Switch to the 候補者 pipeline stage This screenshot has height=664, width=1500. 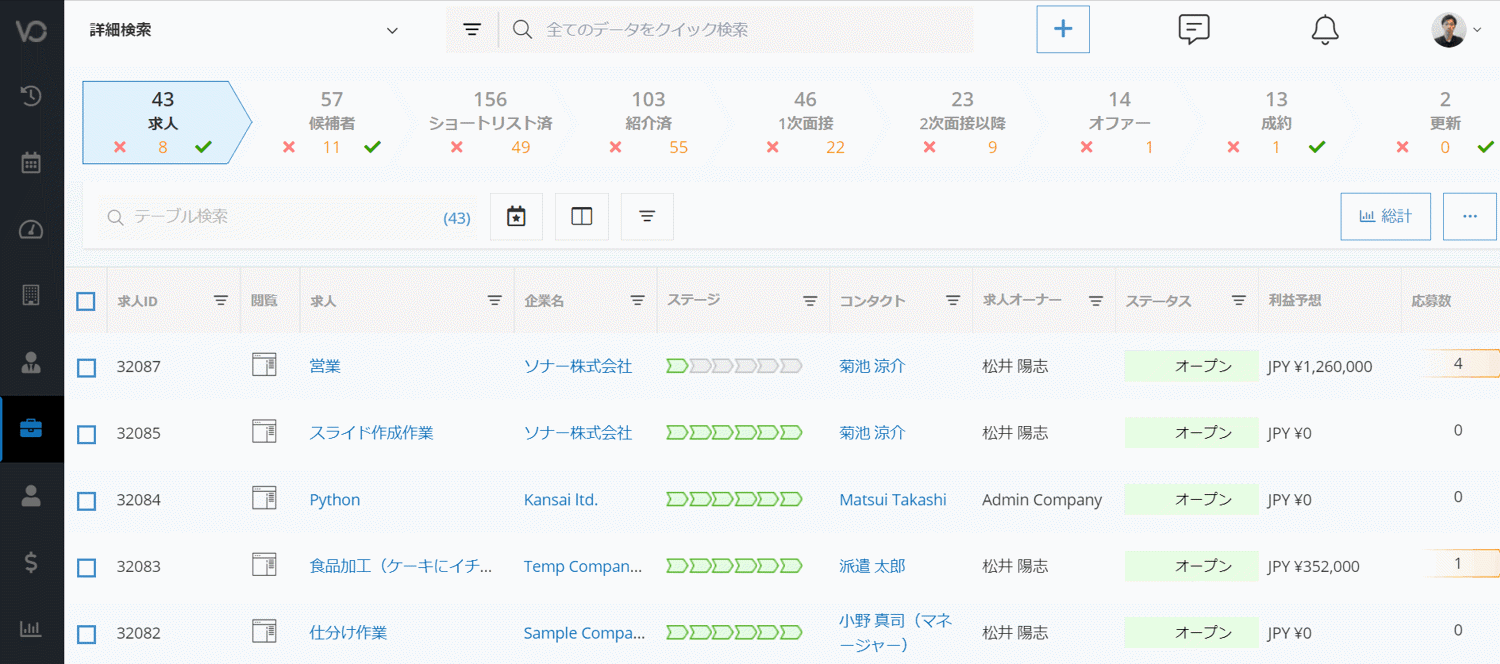pos(331,123)
